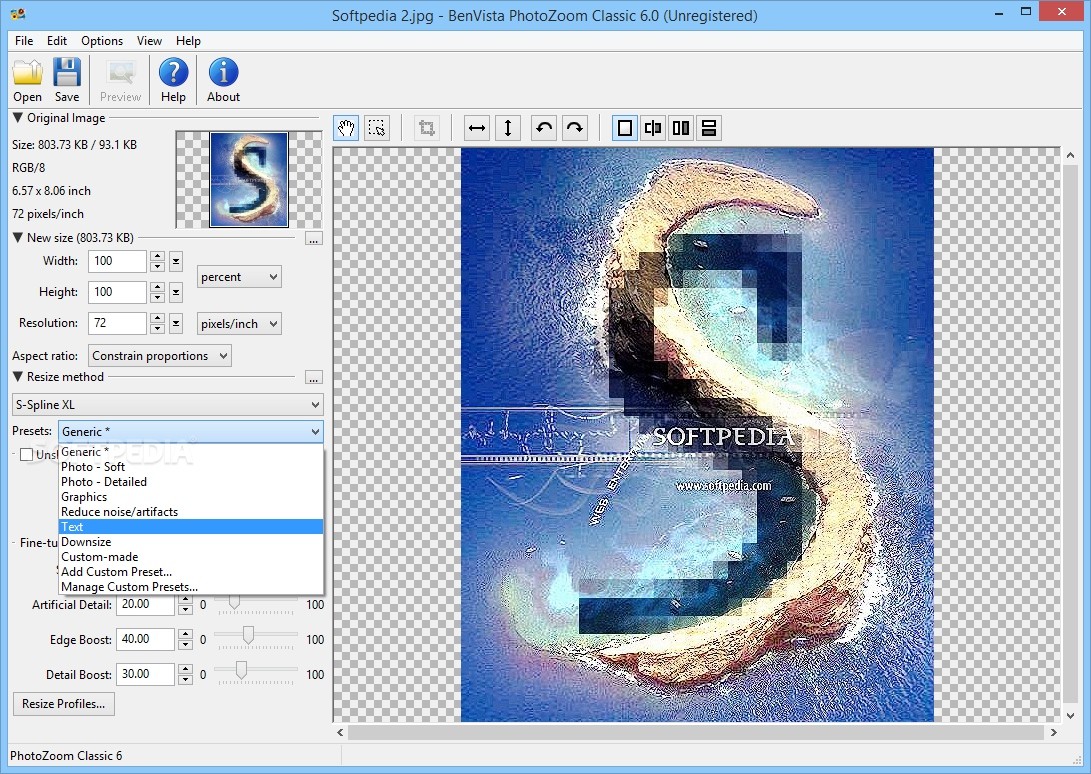The image size is (1091, 774).
Task: Flip the image vertically
Action: 508,128
